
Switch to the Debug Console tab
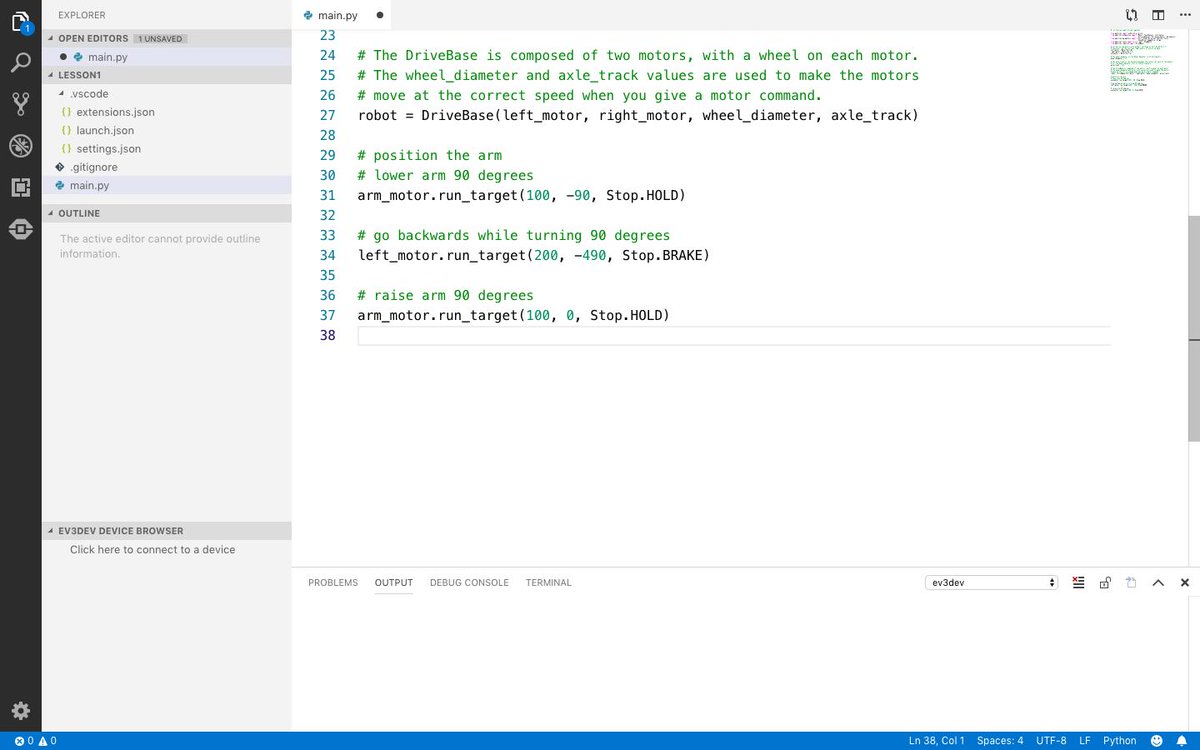click(x=469, y=582)
